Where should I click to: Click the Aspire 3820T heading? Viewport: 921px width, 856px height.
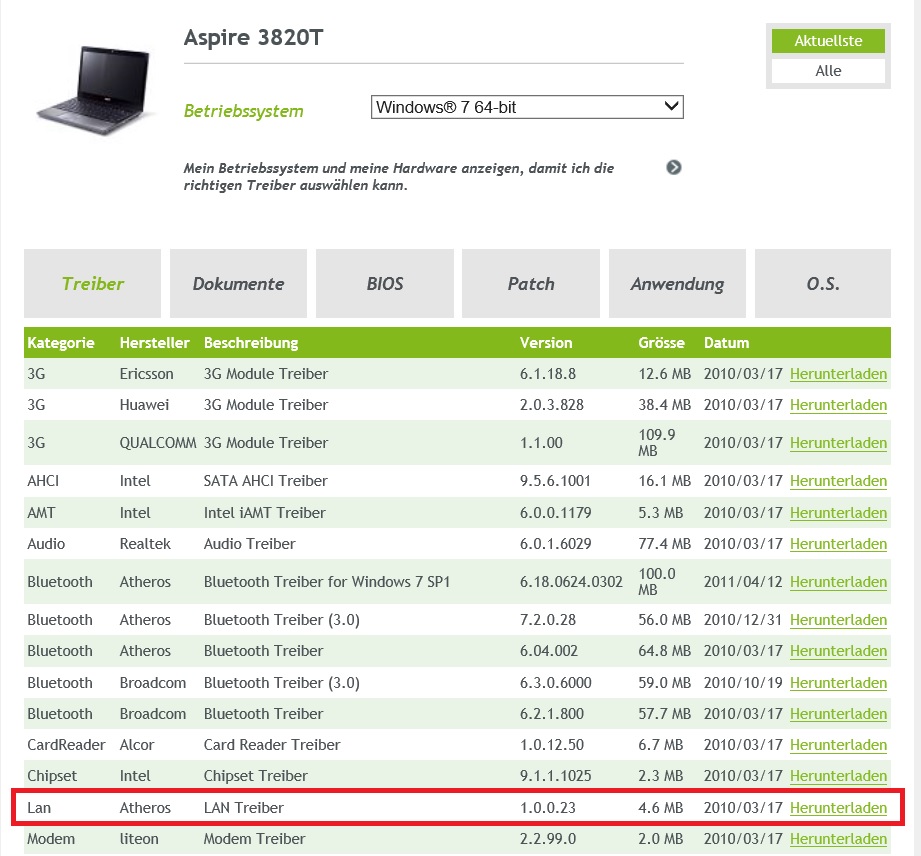[253, 37]
